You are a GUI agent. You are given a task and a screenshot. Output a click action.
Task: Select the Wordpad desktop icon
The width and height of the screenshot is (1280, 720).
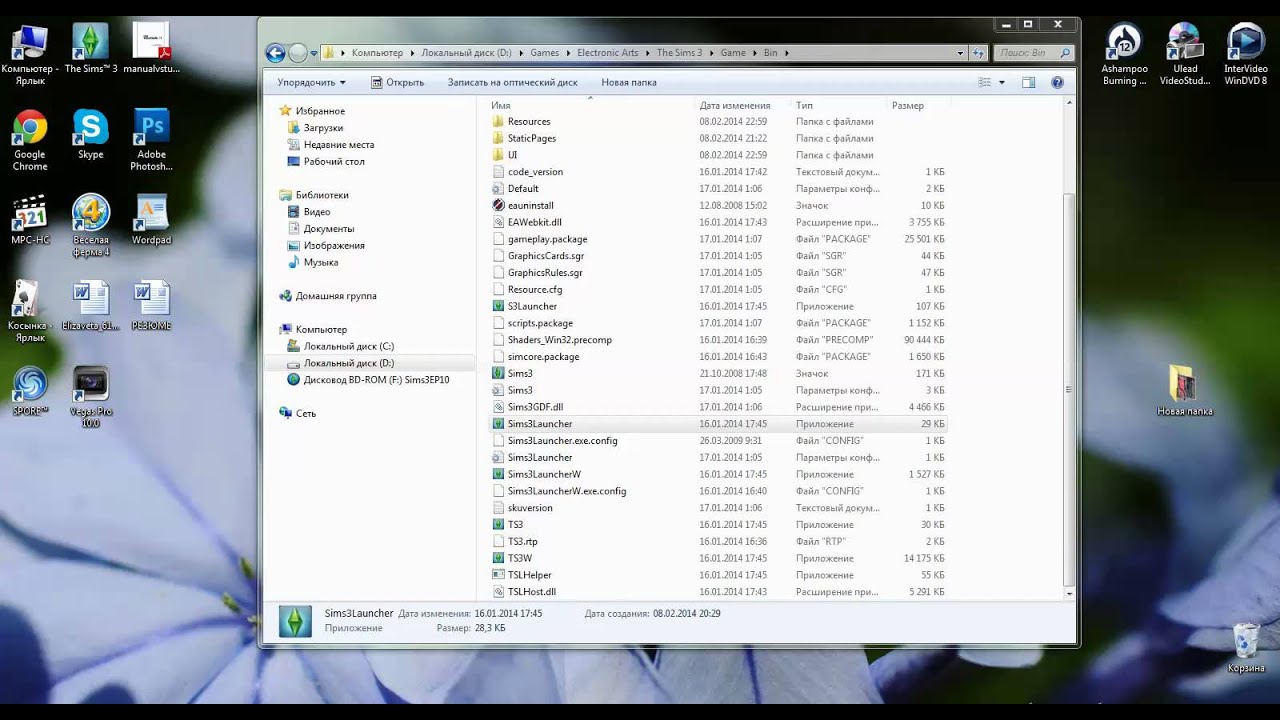pos(152,220)
